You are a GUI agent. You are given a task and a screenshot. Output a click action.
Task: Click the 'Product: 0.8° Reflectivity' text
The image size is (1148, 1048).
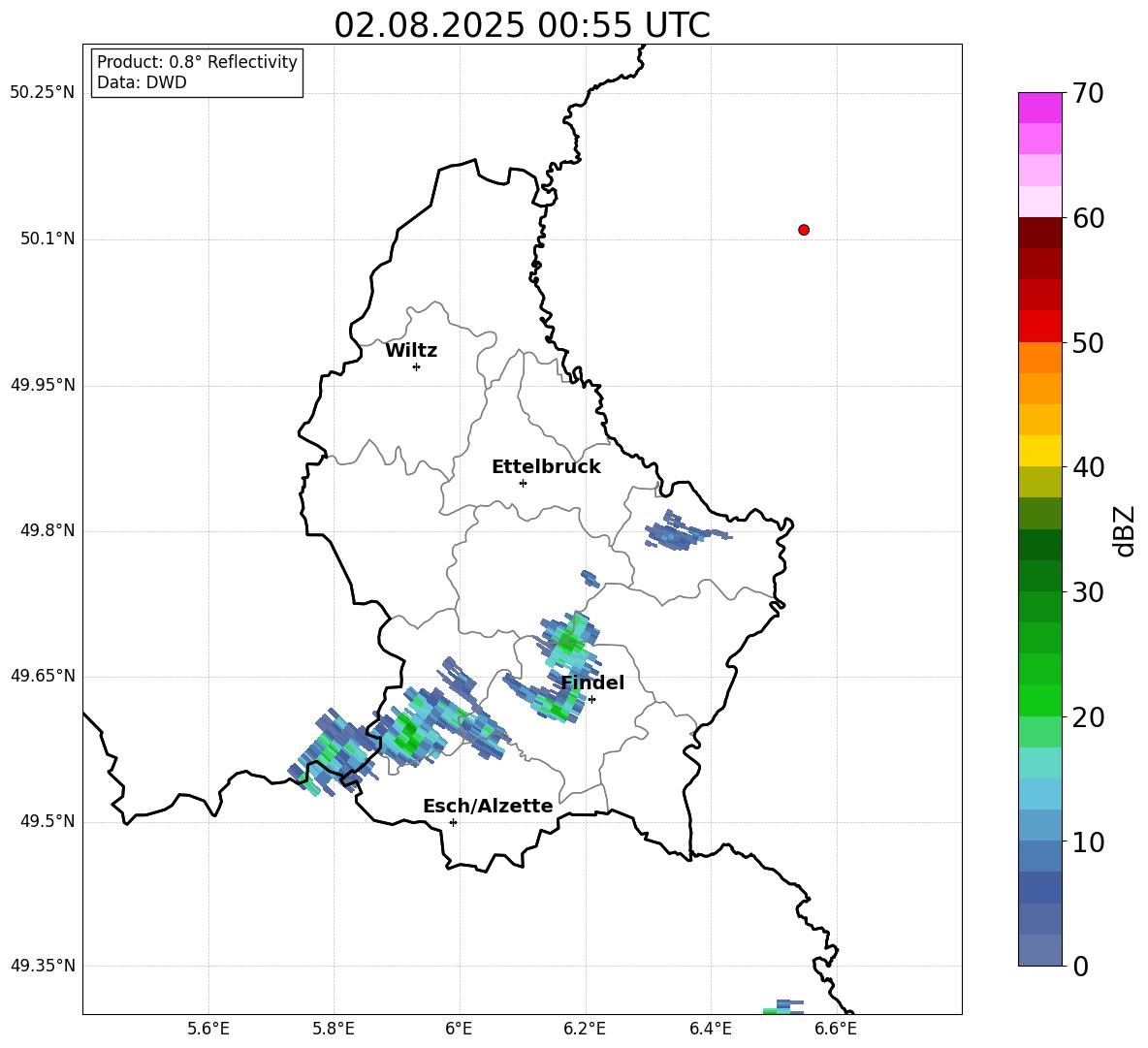(197, 62)
